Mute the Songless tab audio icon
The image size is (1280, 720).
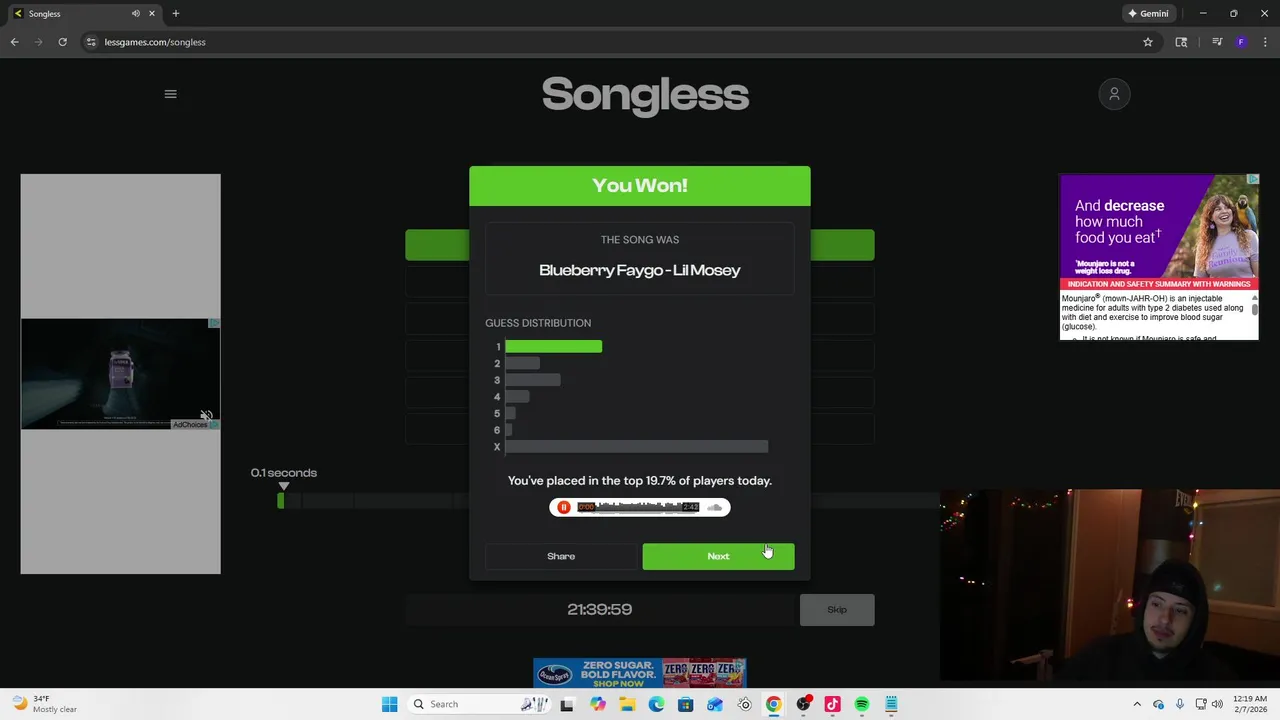[x=135, y=14]
